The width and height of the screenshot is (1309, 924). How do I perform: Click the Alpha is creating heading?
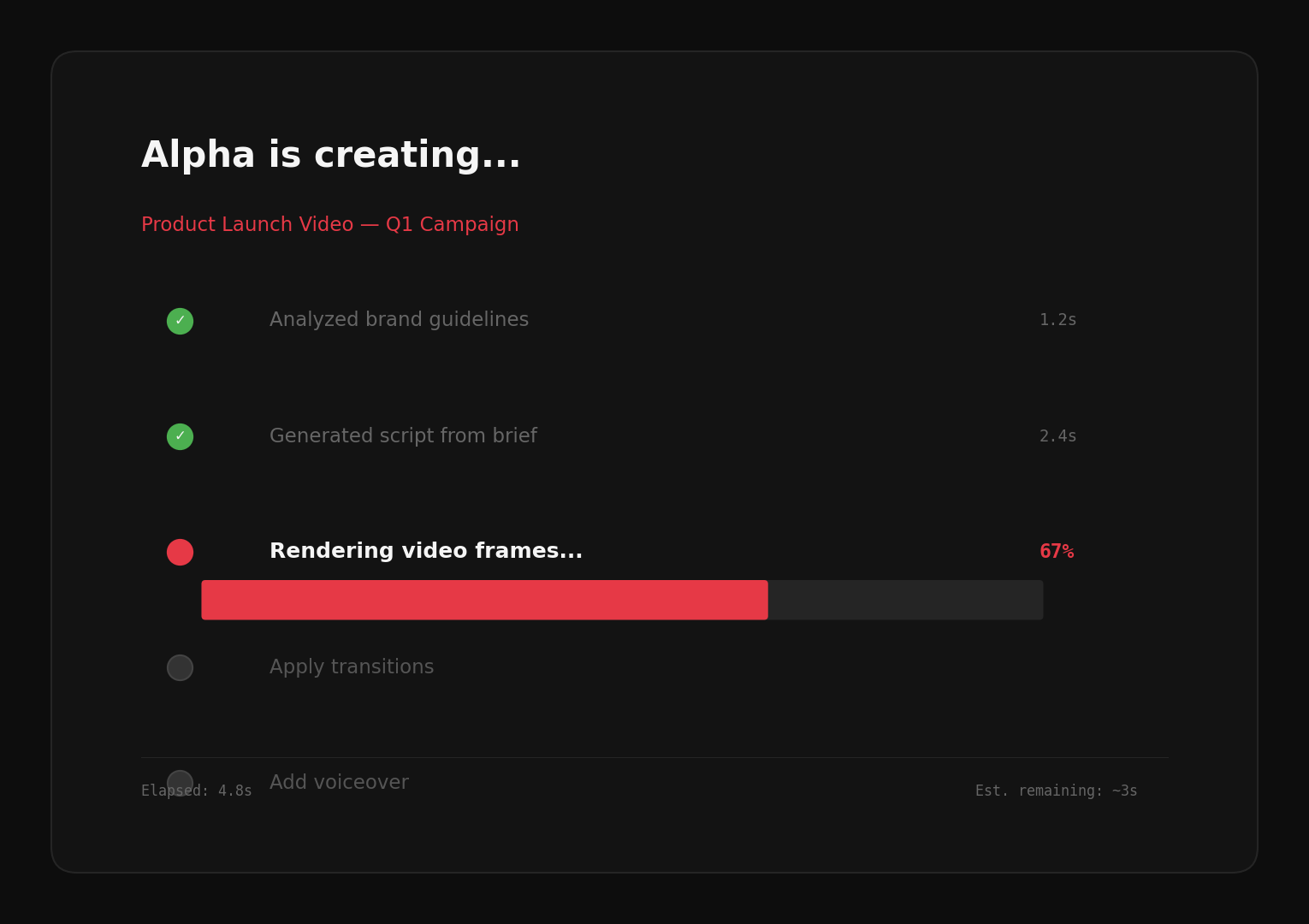[331, 155]
